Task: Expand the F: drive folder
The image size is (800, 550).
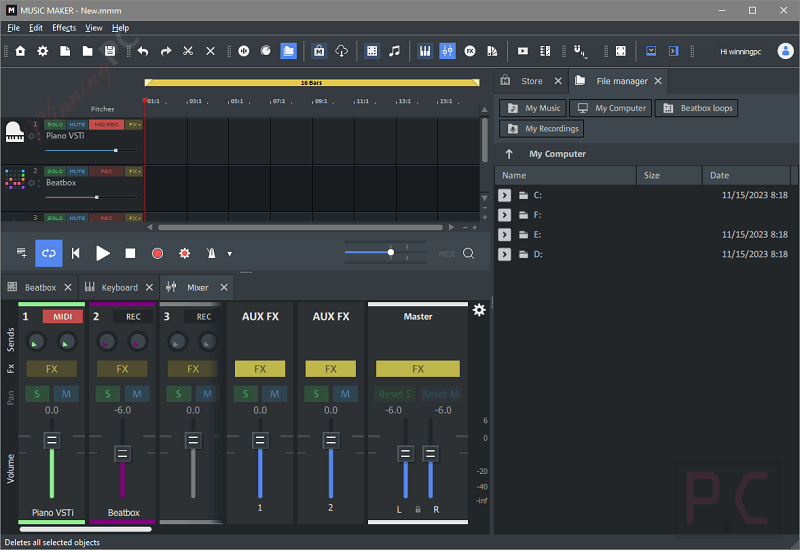Action: click(x=504, y=215)
